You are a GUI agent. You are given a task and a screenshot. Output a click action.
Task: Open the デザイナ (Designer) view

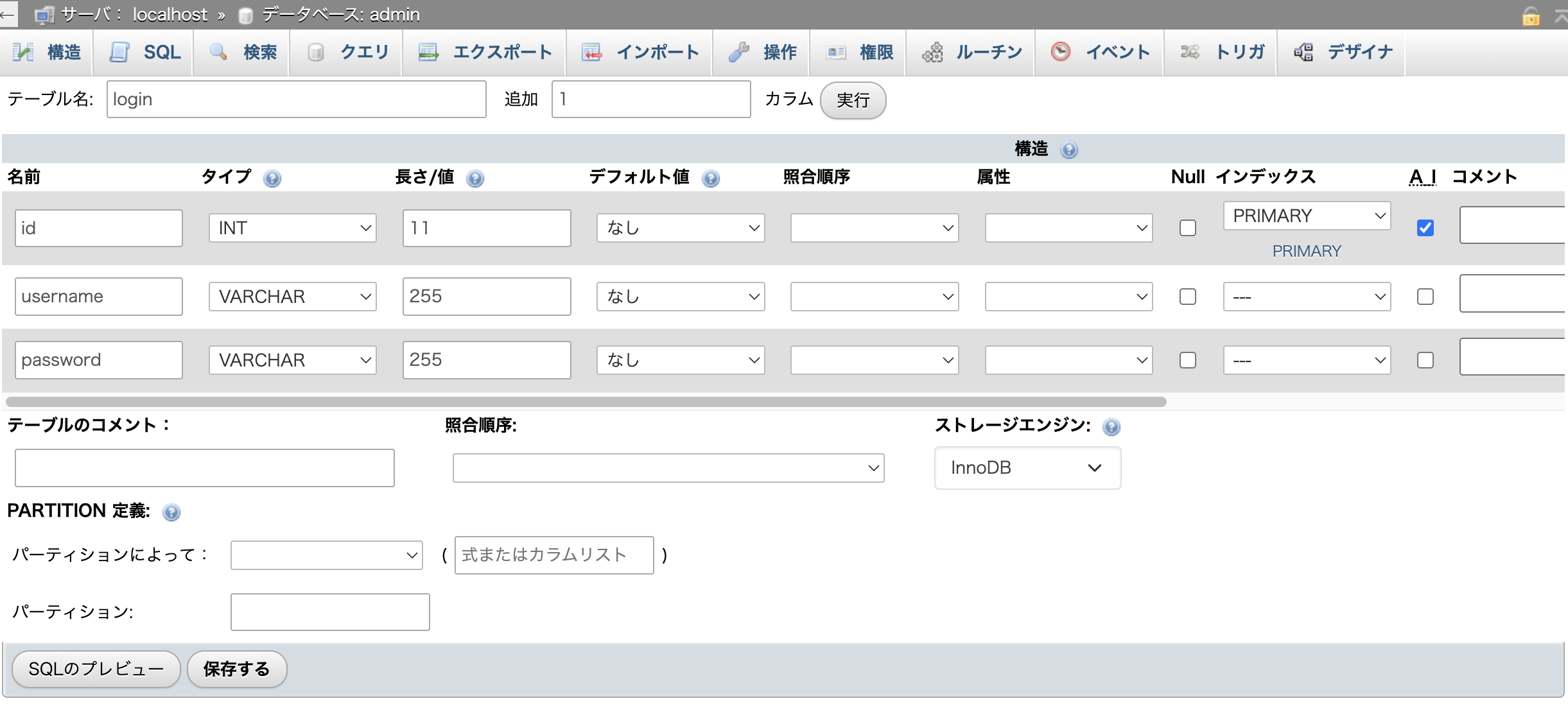(1341, 53)
